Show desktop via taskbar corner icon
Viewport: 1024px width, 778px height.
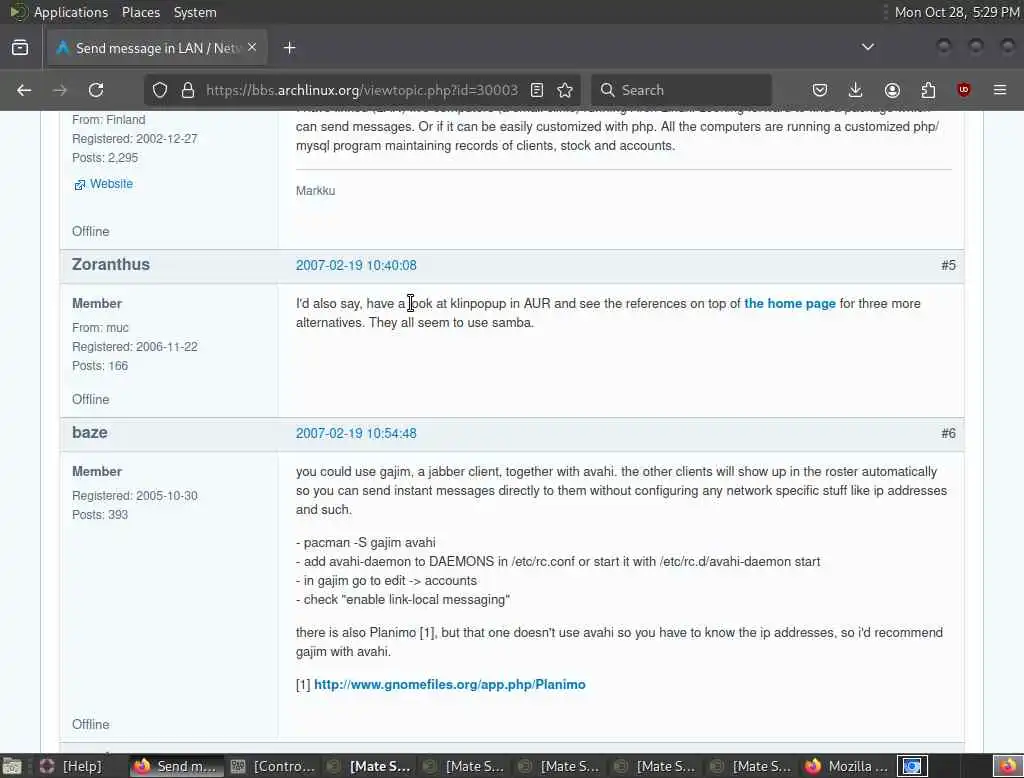[12, 766]
